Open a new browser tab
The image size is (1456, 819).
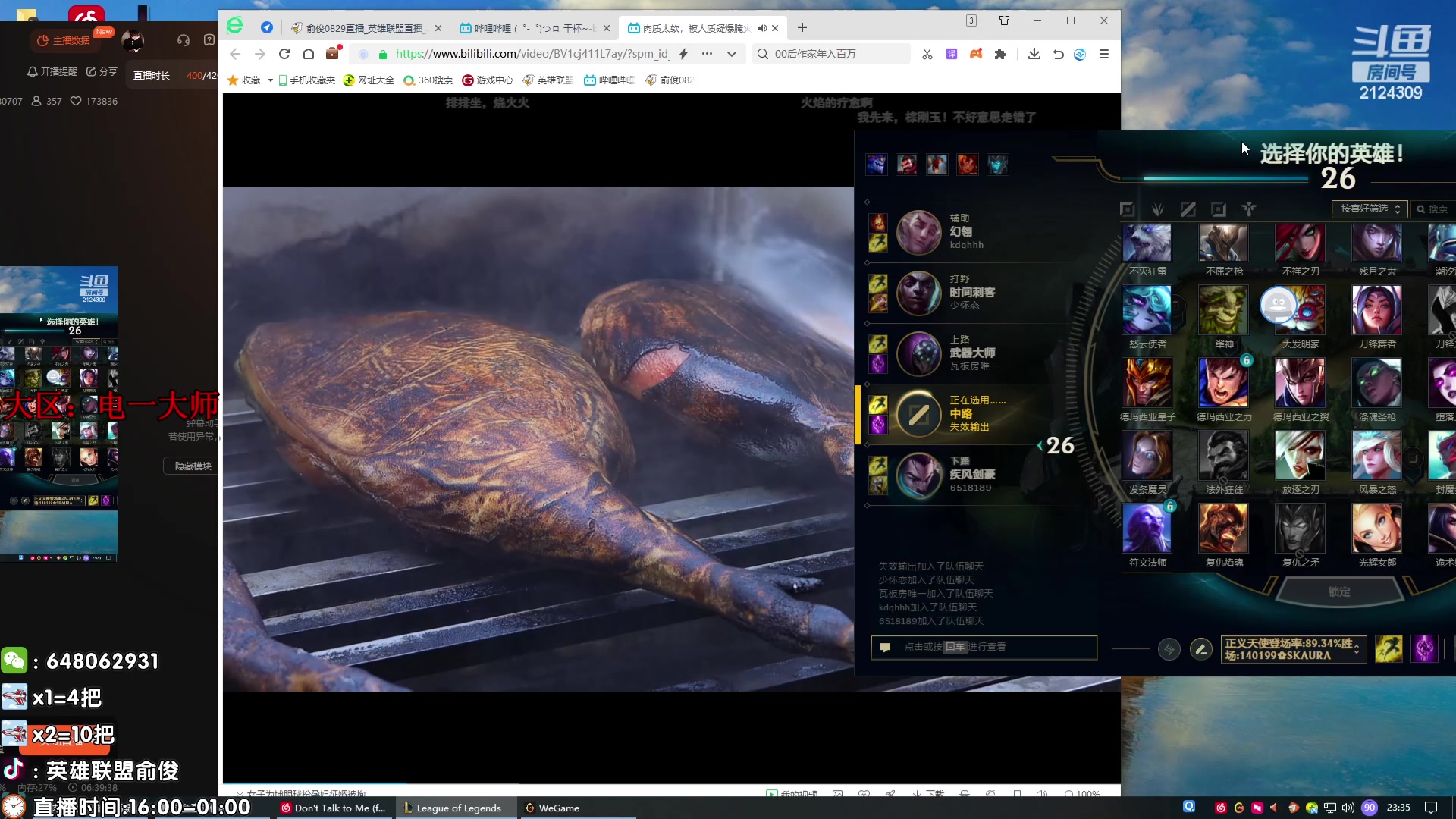pos(802,28)
